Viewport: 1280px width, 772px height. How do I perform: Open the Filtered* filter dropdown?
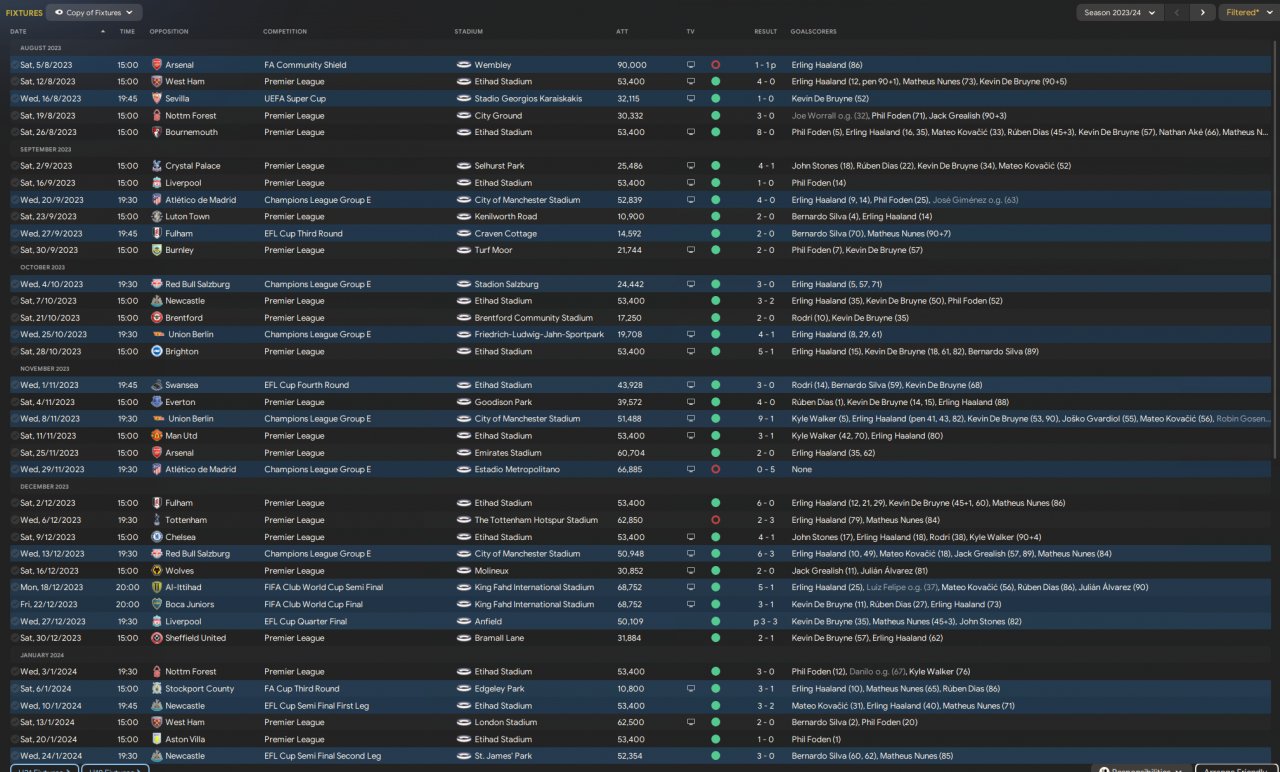(x=1248, y=13)
